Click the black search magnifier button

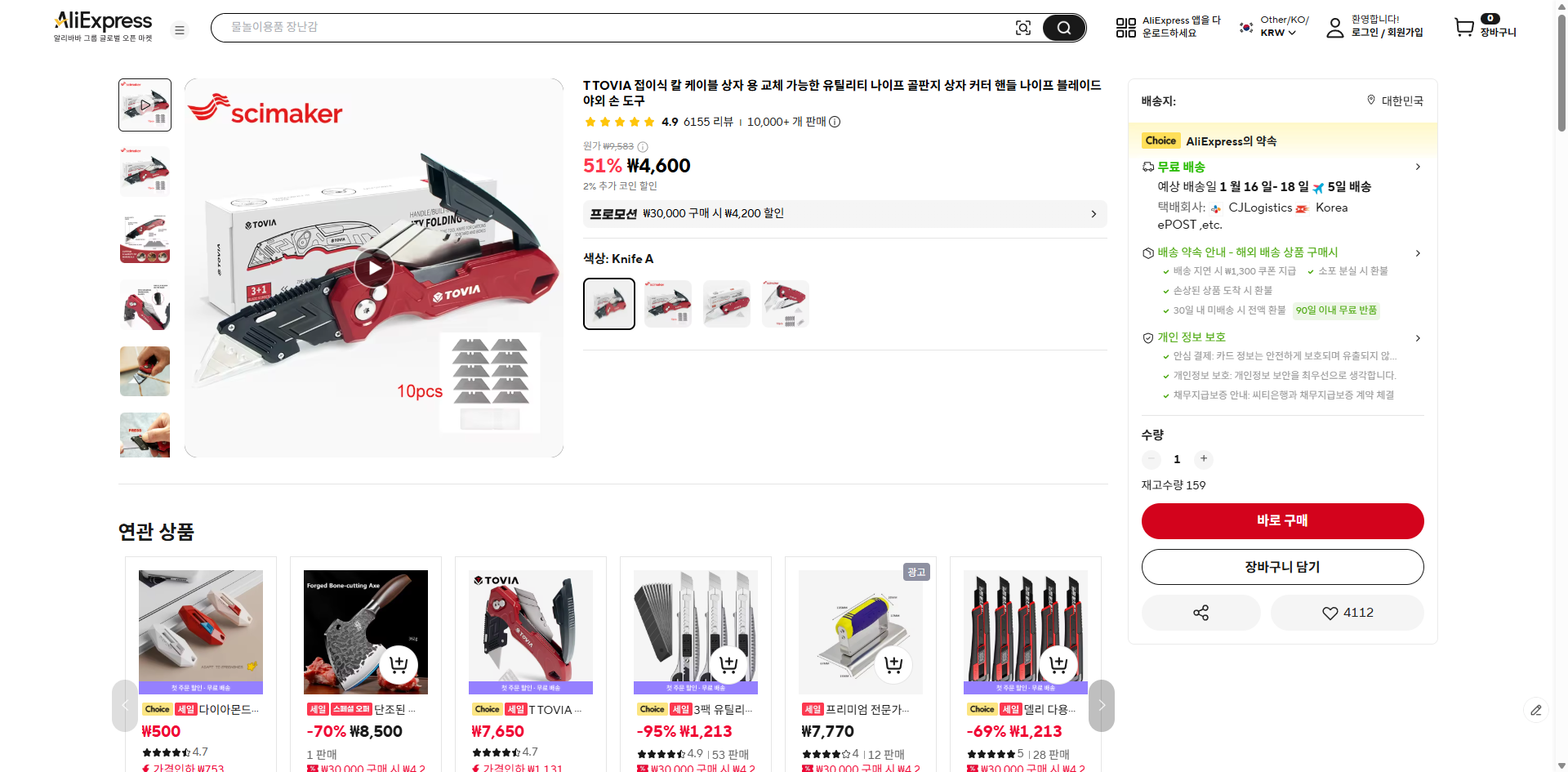1063,28
